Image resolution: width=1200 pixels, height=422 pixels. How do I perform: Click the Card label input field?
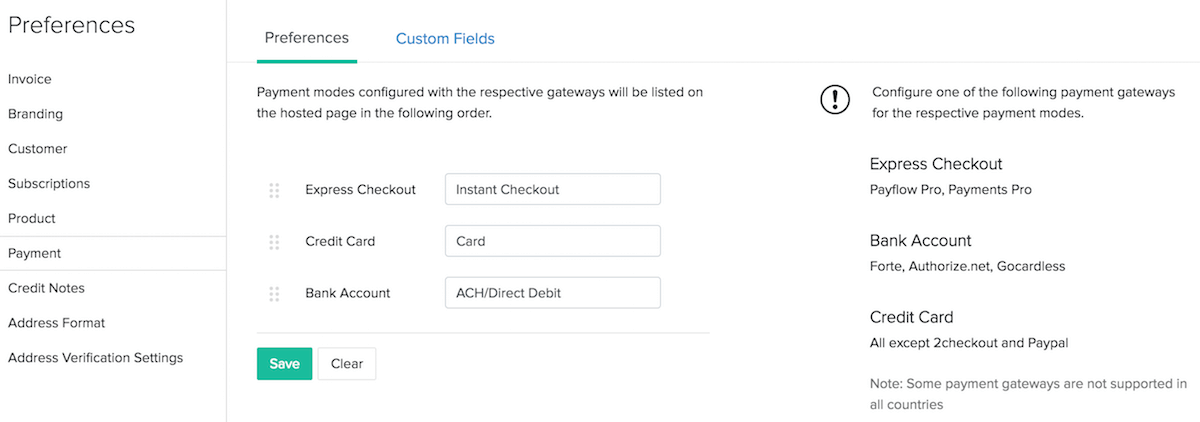click(552, 241)
